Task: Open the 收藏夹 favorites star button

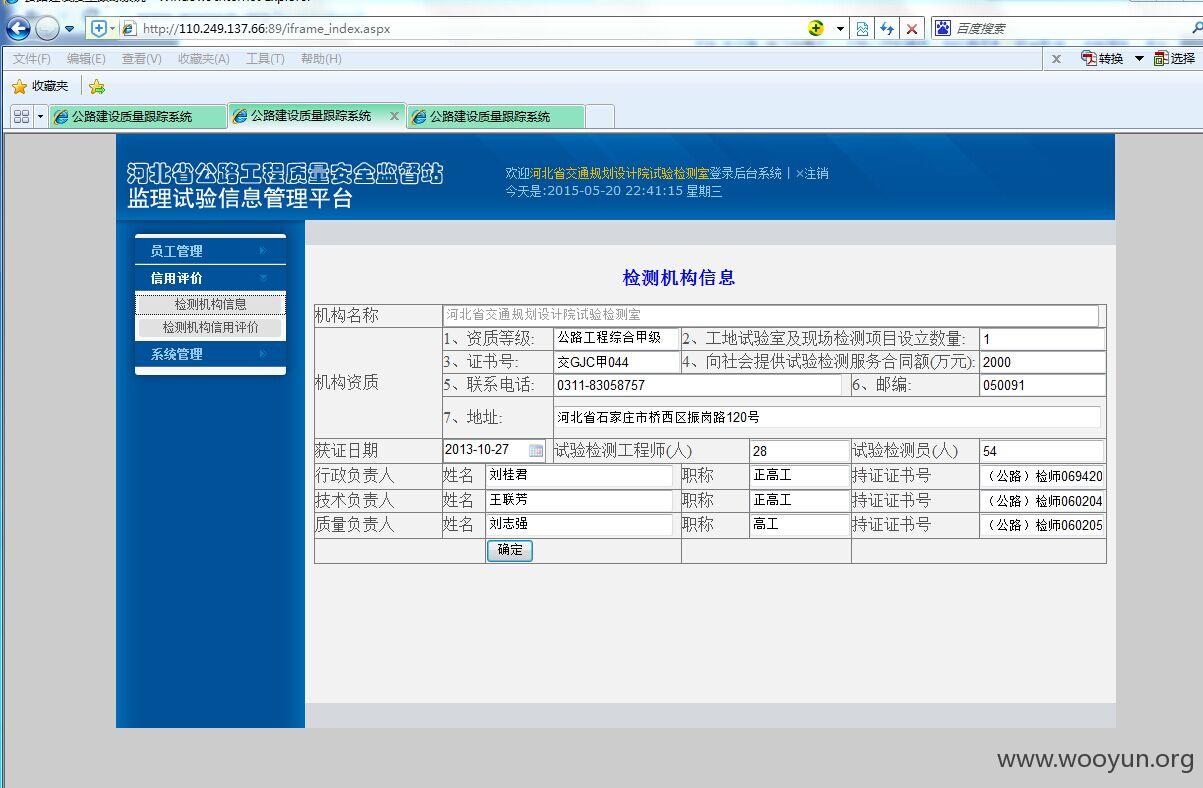Action: click(40, 86)
